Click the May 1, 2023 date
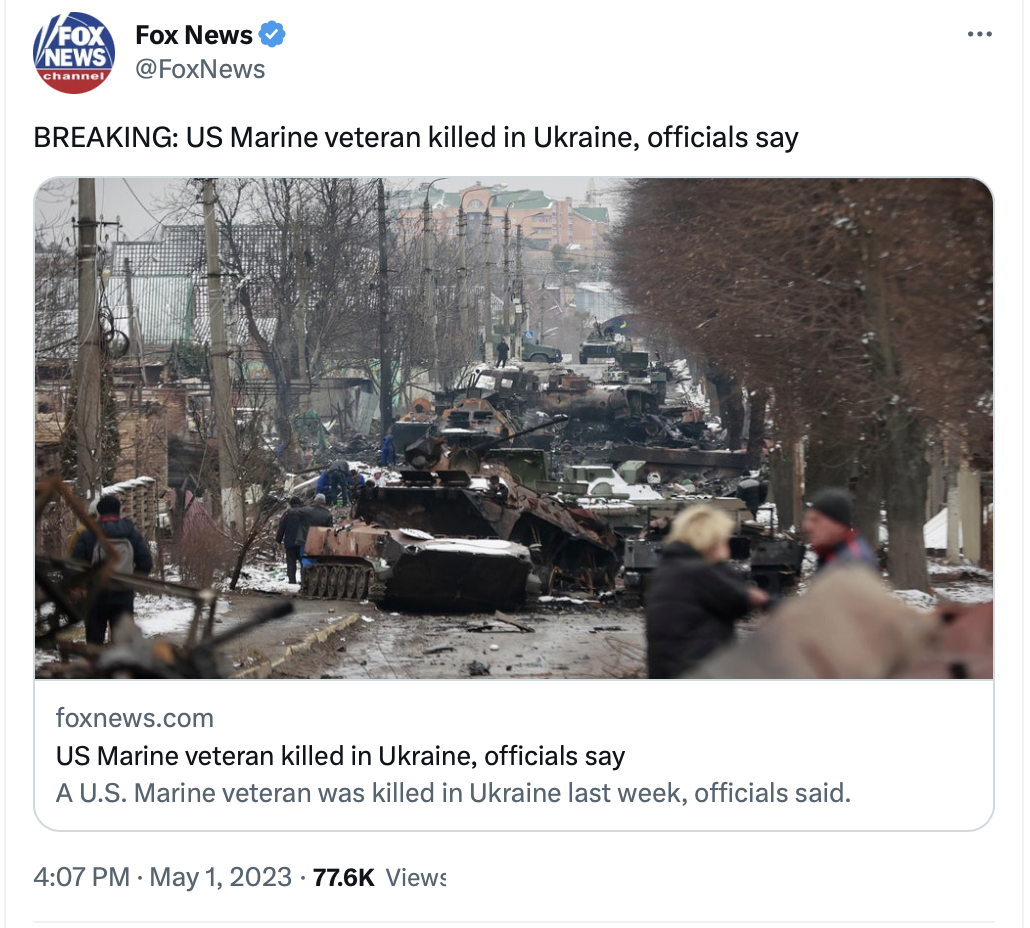This screenshot has height=928, width=1030. pyautogui.click(x=220, y=877)
